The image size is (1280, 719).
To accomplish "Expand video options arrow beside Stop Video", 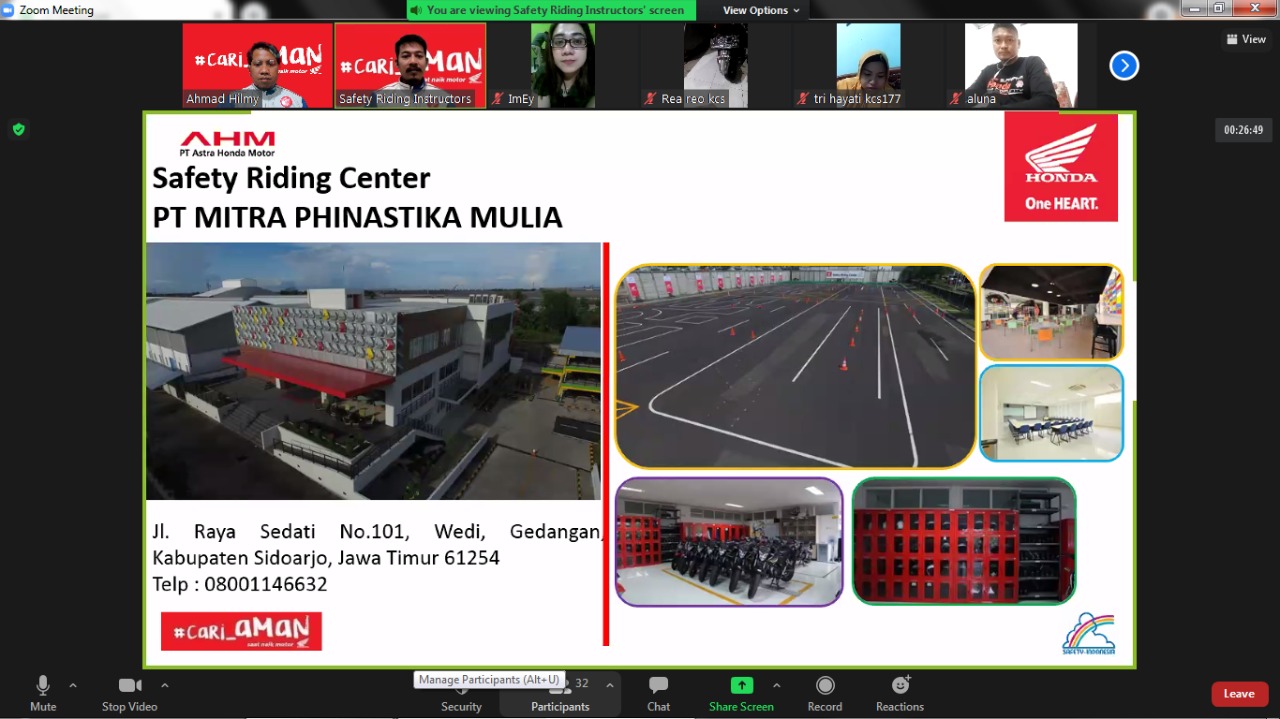I will click(165, 685).
